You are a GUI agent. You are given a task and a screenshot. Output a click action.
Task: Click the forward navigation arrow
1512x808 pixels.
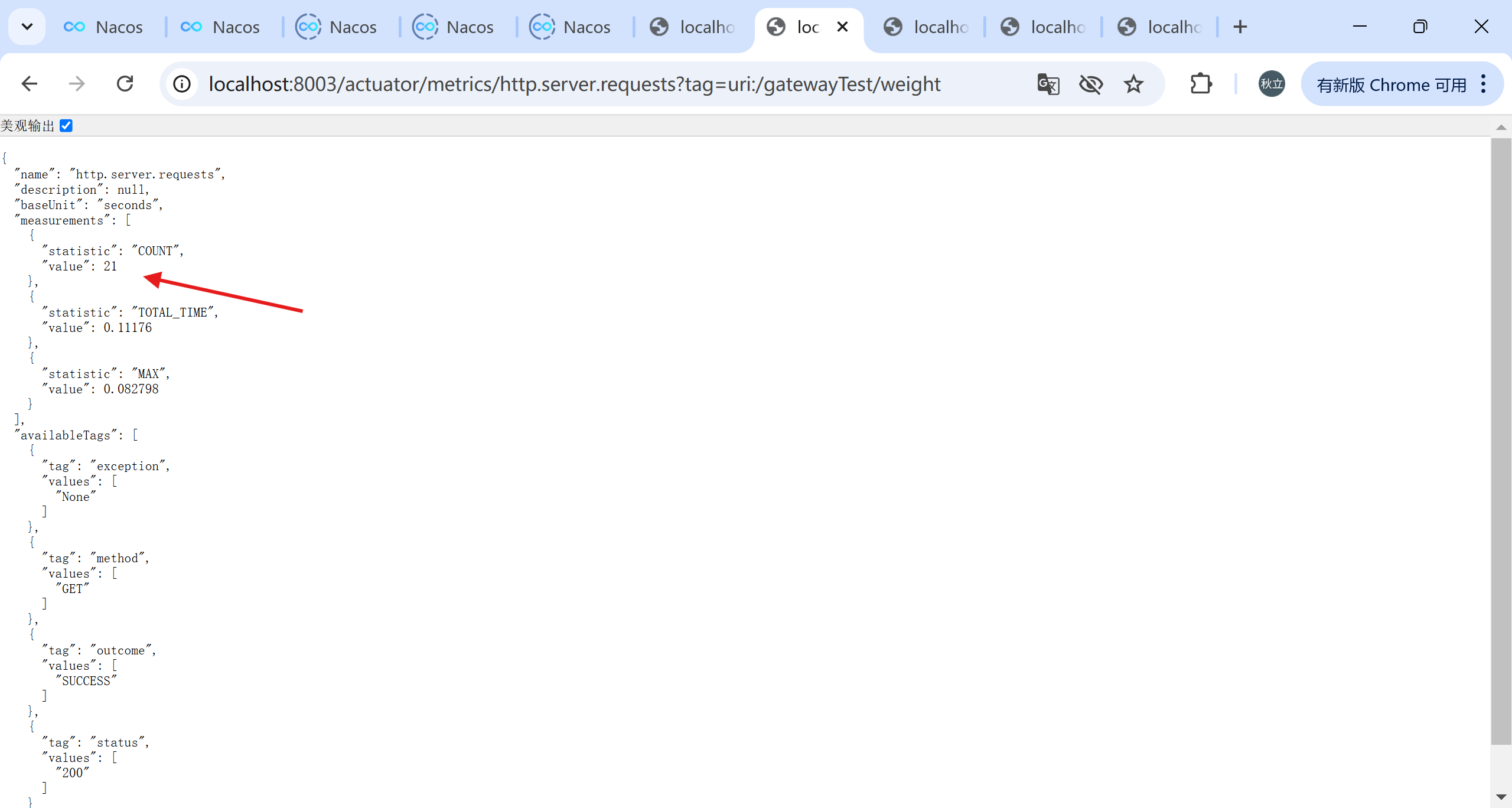(x=77, y=84)
